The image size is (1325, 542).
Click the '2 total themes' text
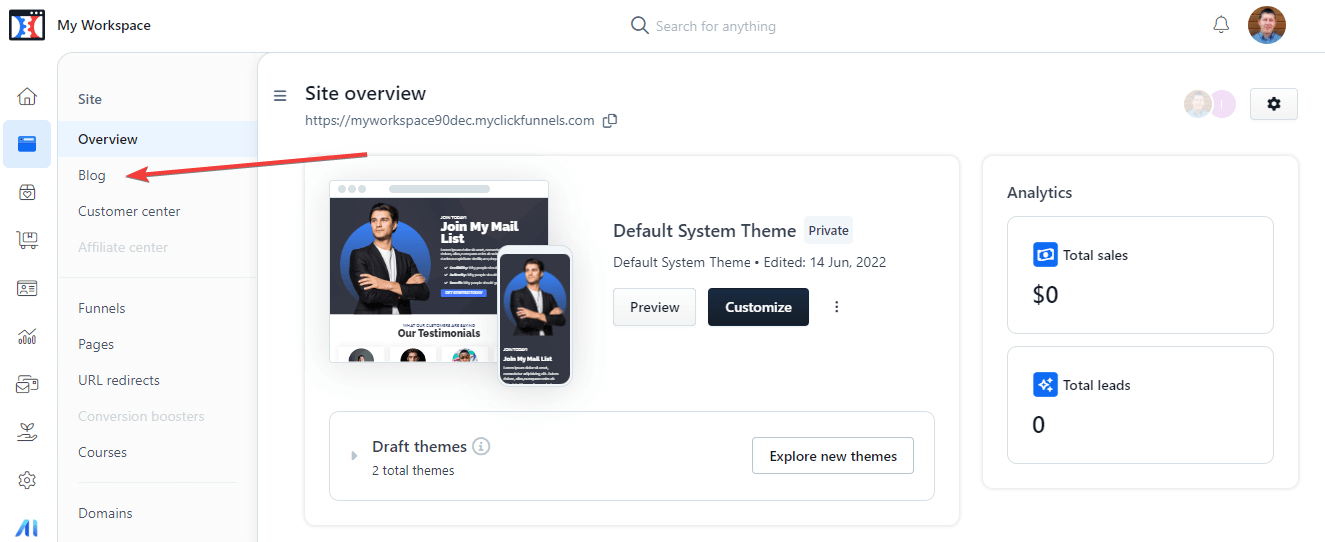(x=413, y=470)
